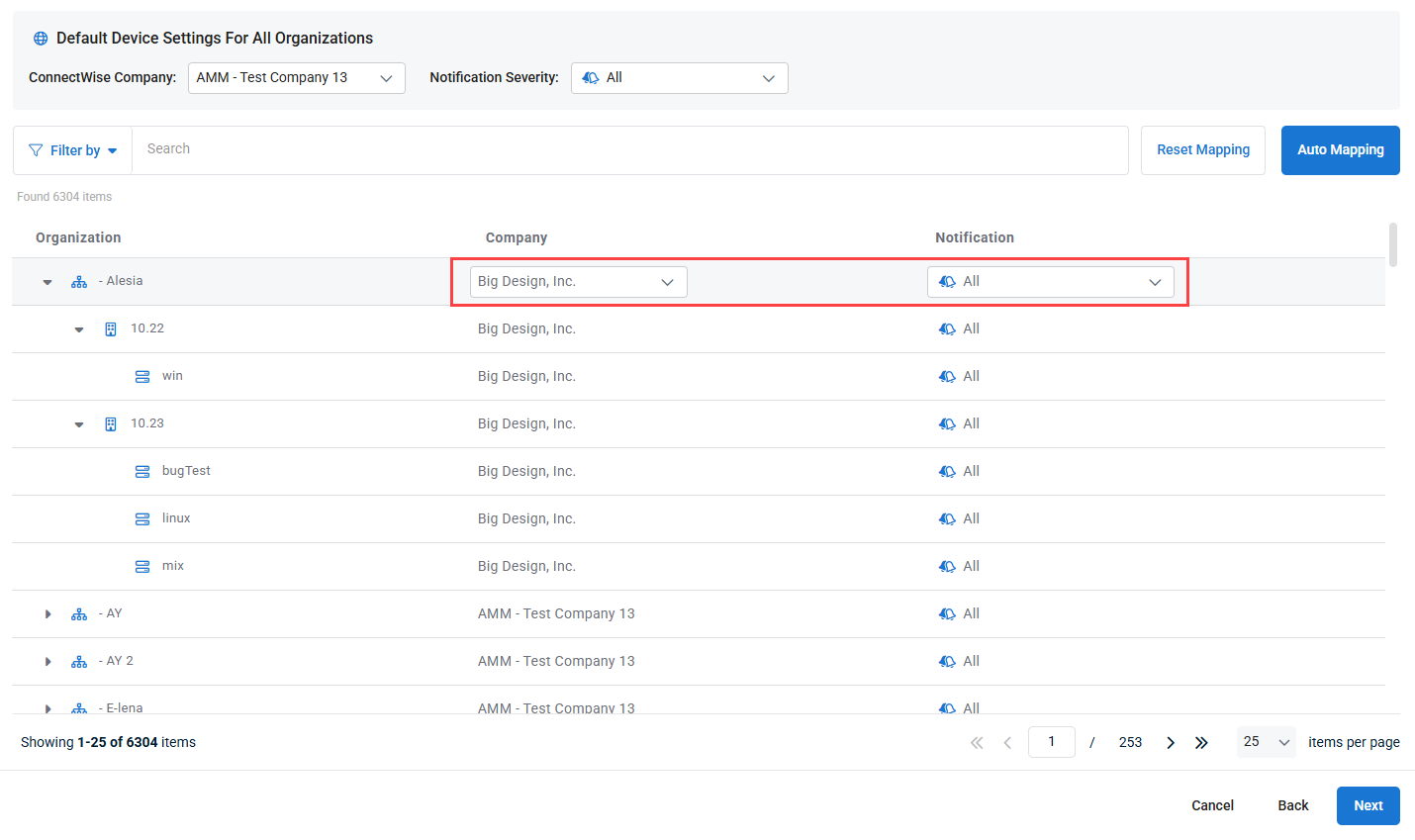Open the Big Design, Inc. company dropdown for Alesia

(x=578, y=282)
